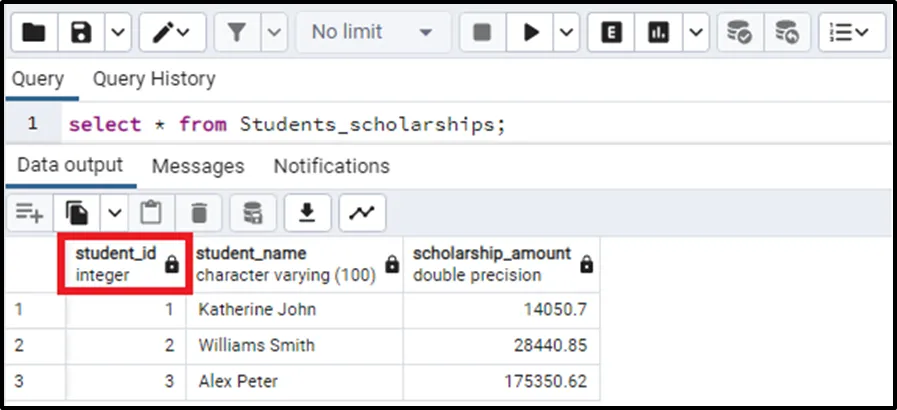897x410 pixels.
Task: Download results as CSV file
Action: (308, 212)
